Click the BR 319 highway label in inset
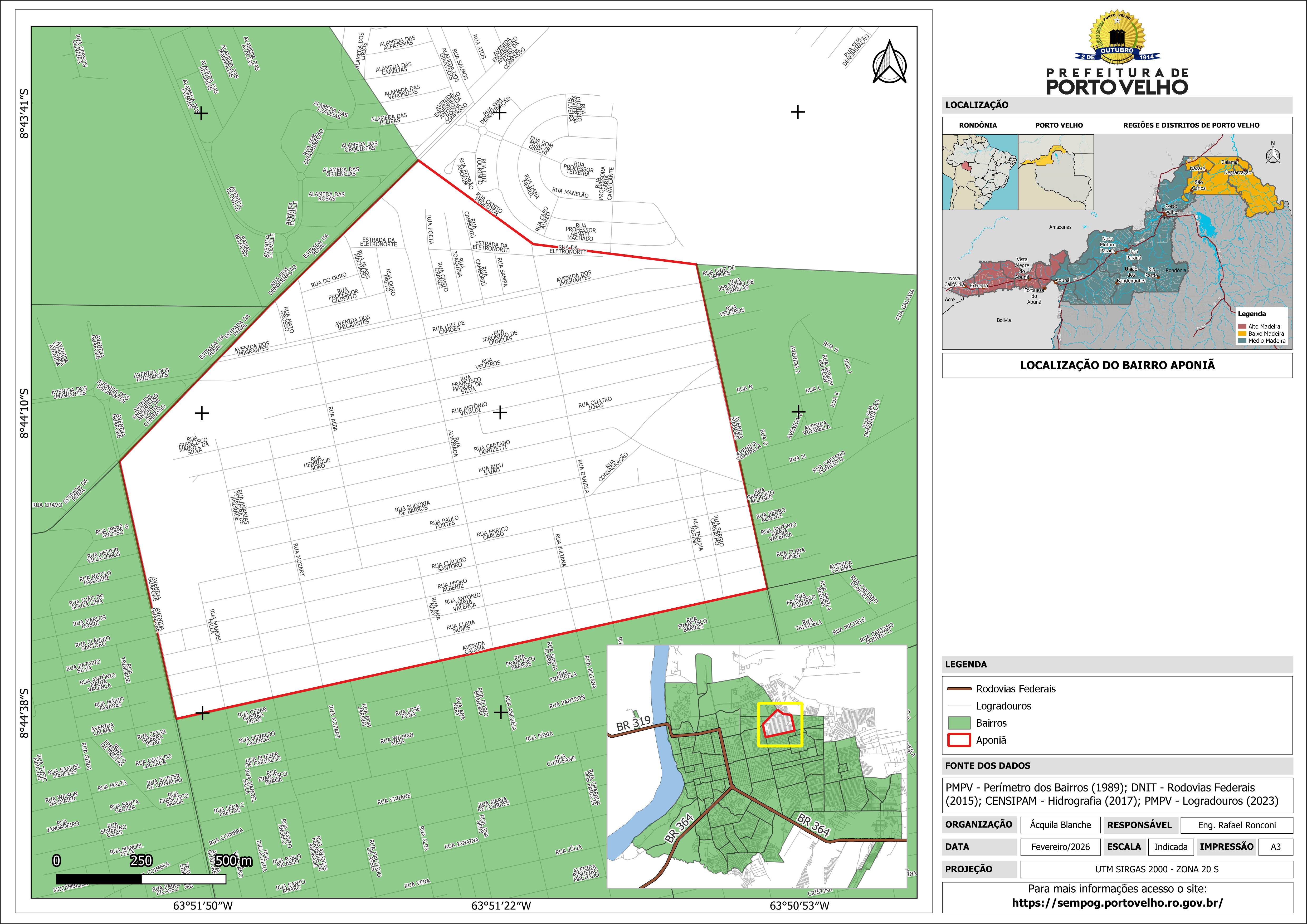Viewport: 1307px width, 924px height. 633,723
